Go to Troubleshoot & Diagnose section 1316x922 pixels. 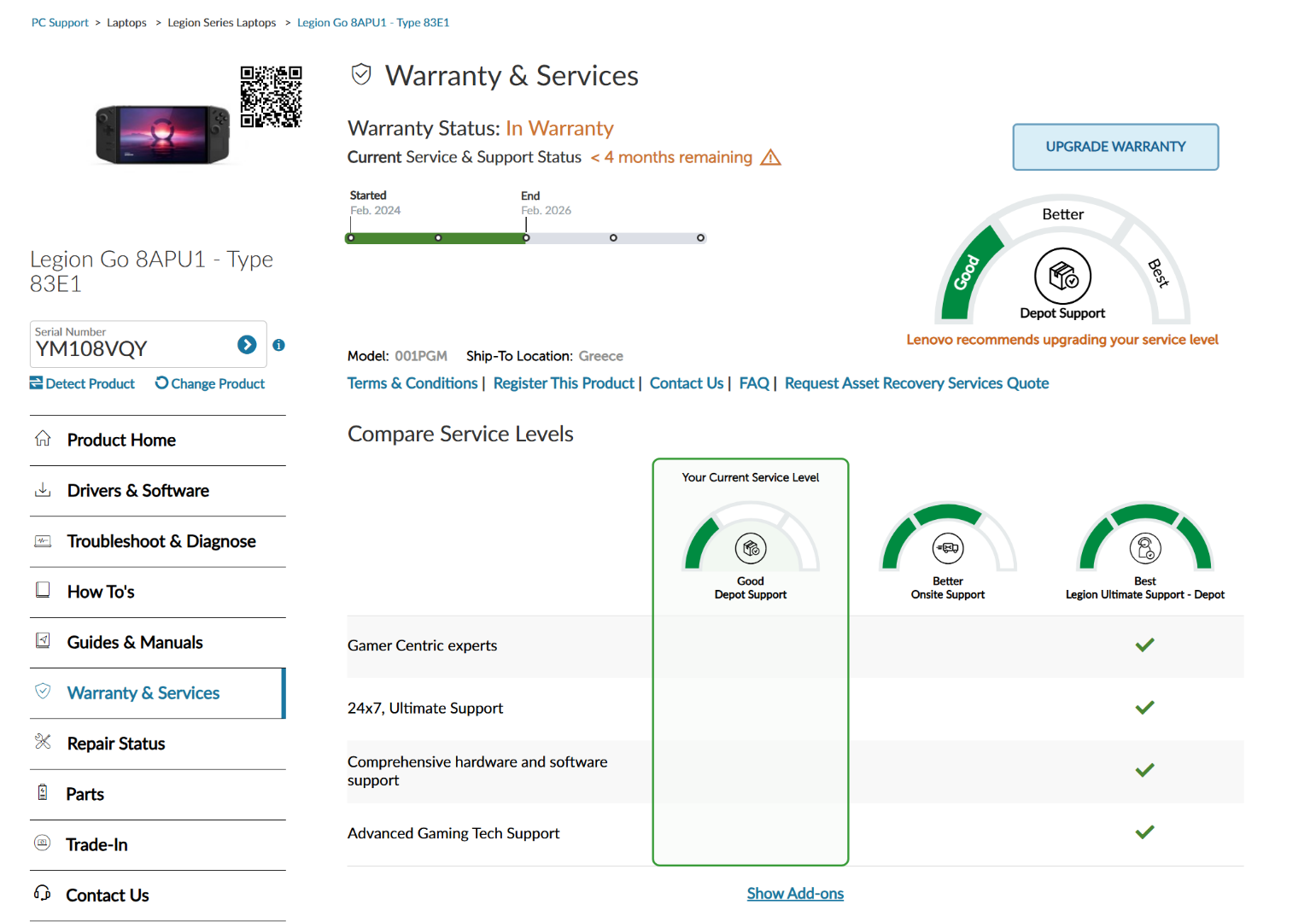pyautogui.click(x=161, y=541)
